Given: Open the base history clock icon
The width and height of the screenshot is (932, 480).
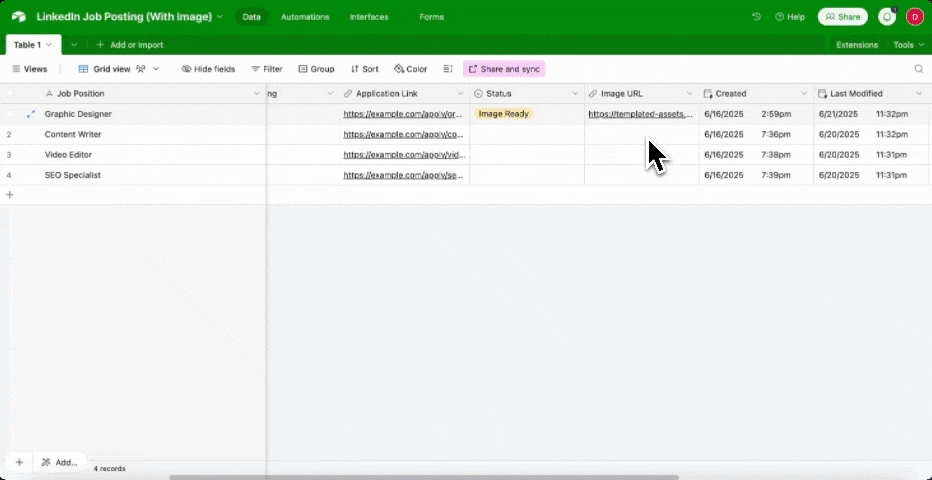Looking at the screenshot, I should (x=756, y=17).
